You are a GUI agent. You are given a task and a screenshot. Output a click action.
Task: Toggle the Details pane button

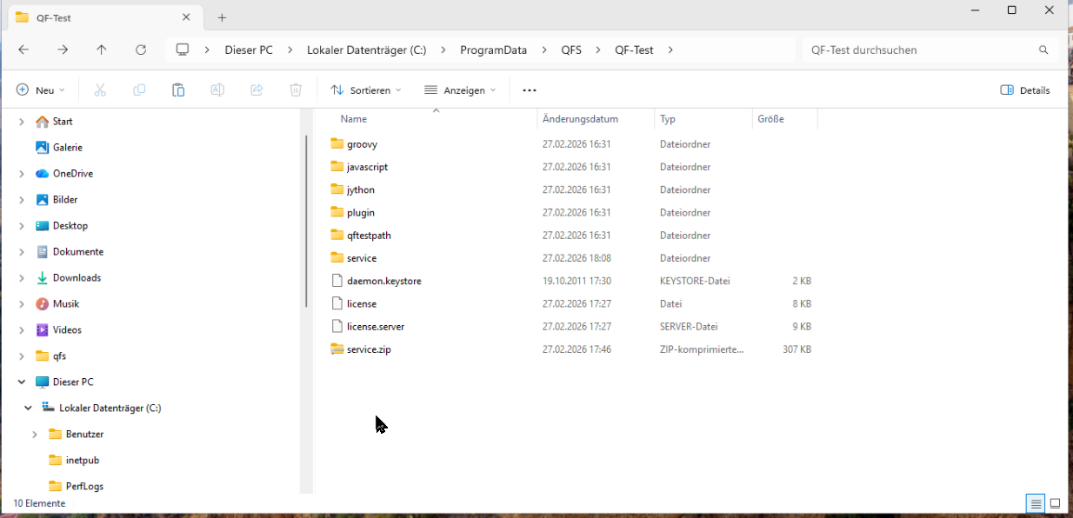pyautogui.click(x=1024, y=90)
